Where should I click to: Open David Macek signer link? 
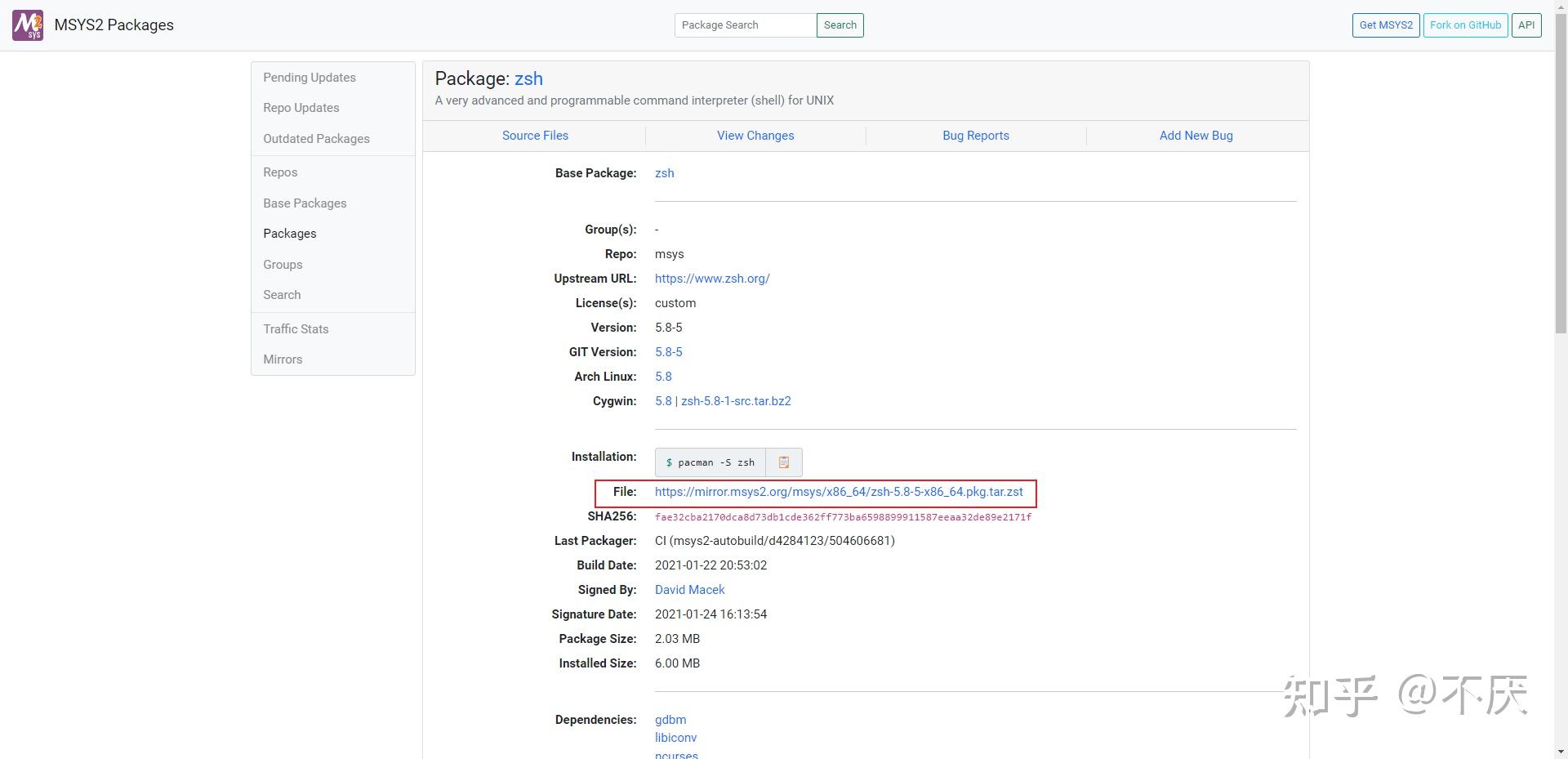[690, 590]
